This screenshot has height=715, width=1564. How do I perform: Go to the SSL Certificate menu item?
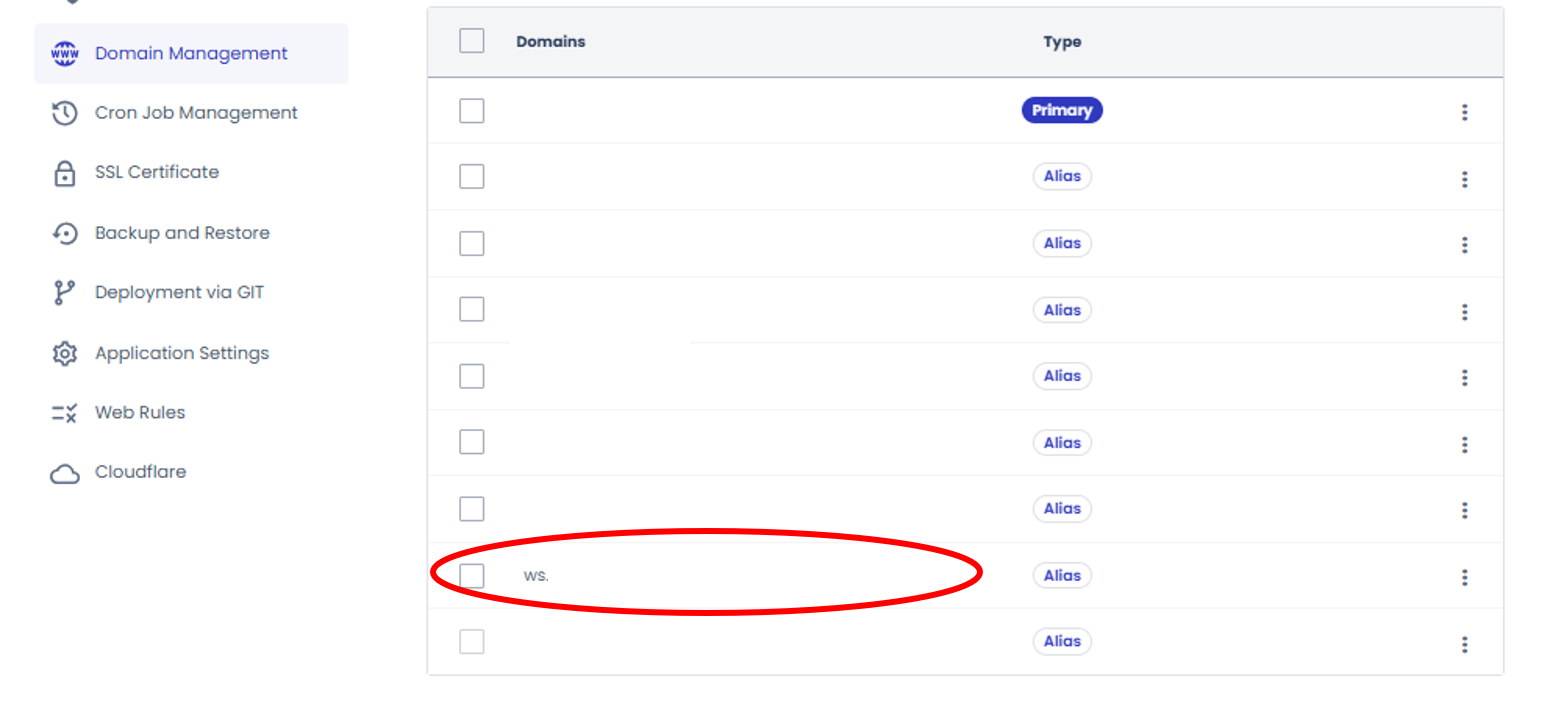pyautogui.click(x=157, y=172)
